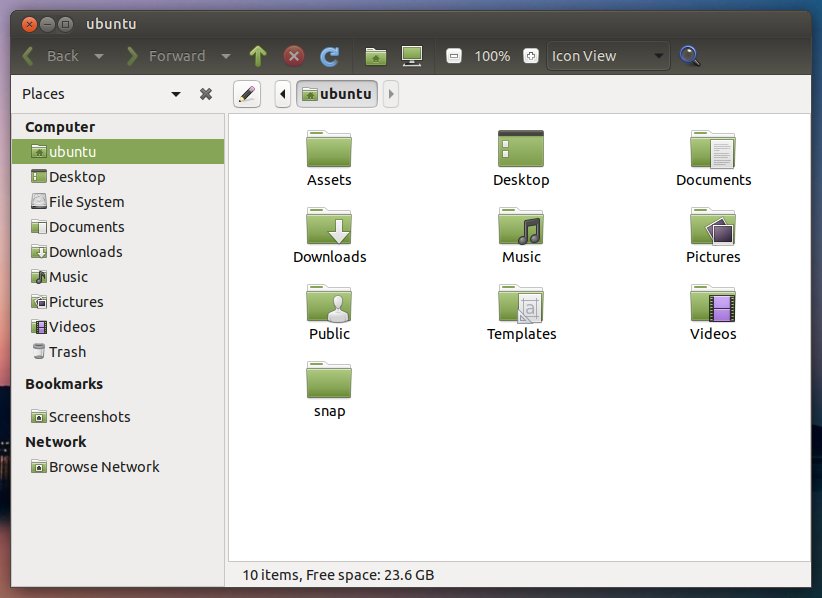822x598 pixels.
Task: Toggle text location entry pencil button
Action: [247, 94]
